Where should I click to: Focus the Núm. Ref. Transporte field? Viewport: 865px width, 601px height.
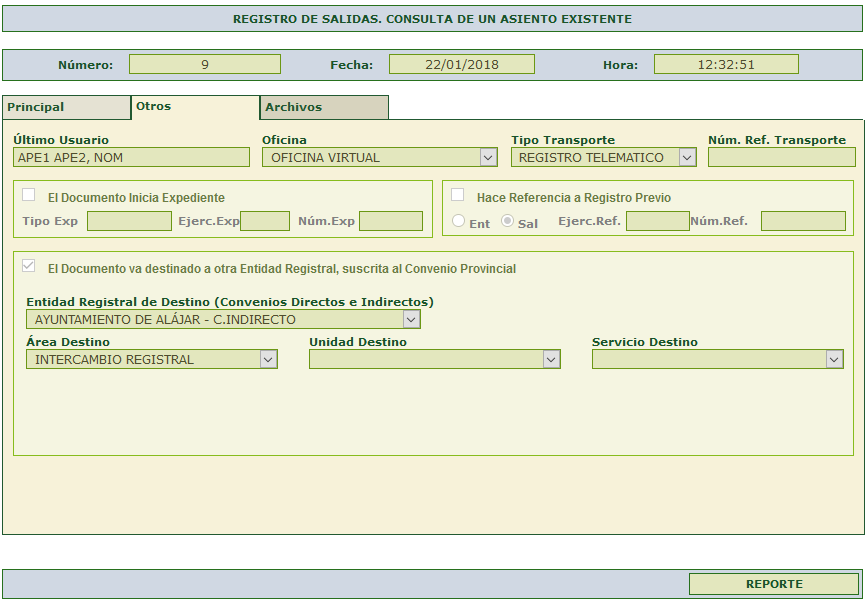coord(782,157)
